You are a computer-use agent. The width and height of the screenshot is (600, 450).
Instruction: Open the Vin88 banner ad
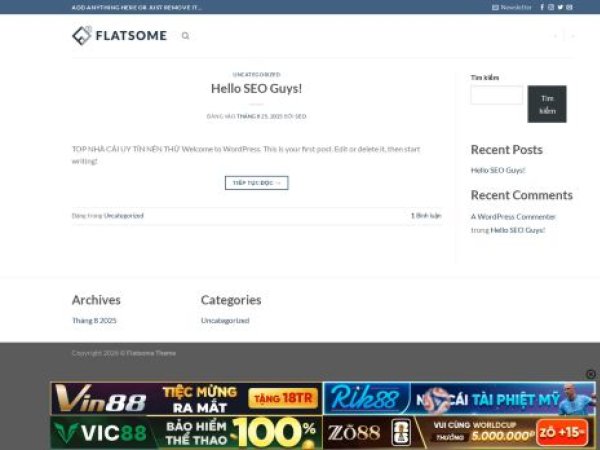click(x=187, y=399)
